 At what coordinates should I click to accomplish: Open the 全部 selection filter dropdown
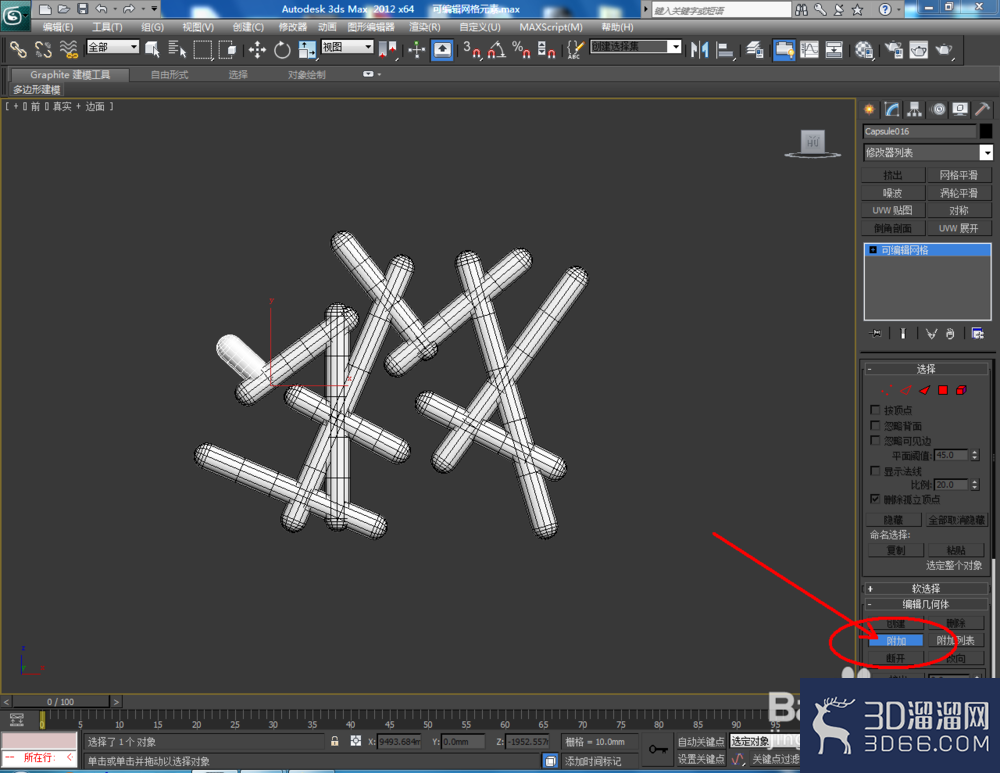[x=112, y=47]
